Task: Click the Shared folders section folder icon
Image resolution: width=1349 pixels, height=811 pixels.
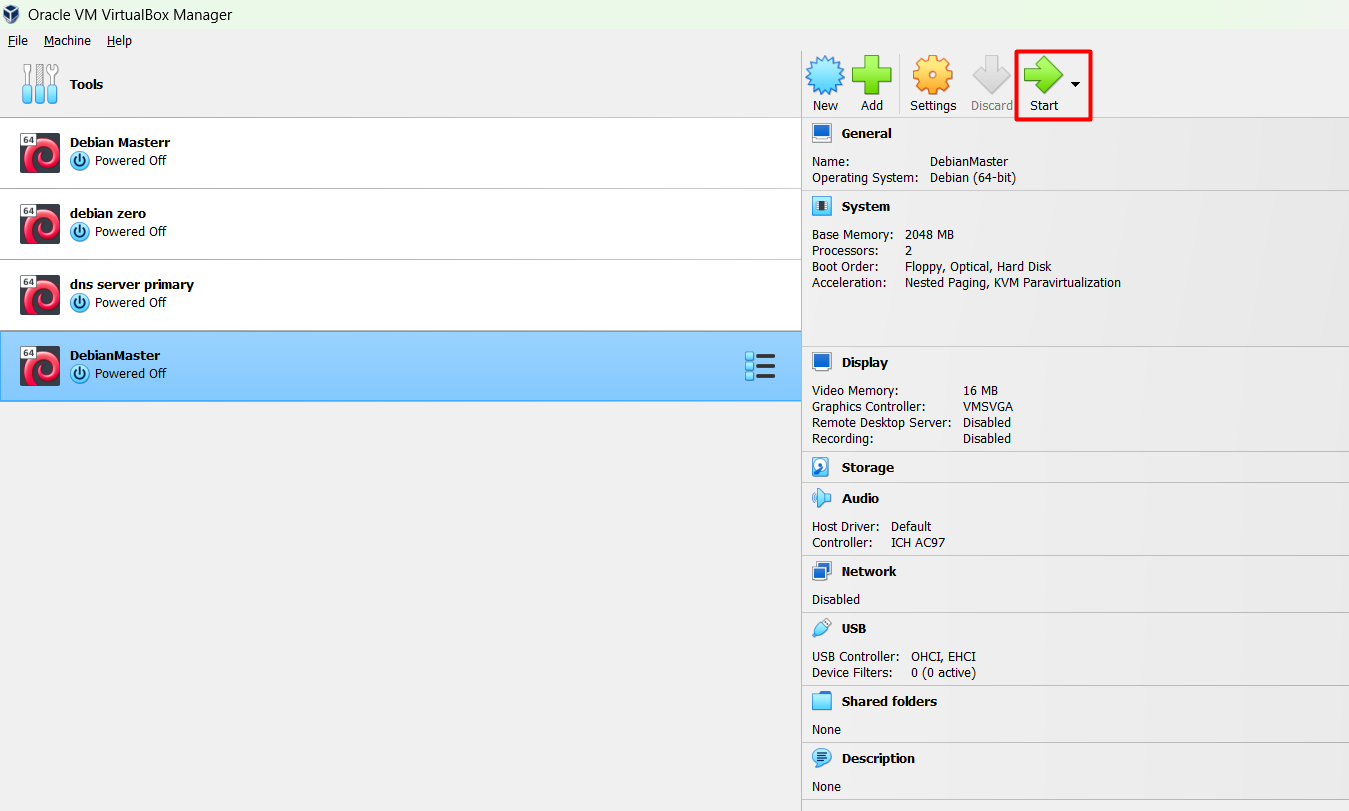Action: tap(822, 701)
